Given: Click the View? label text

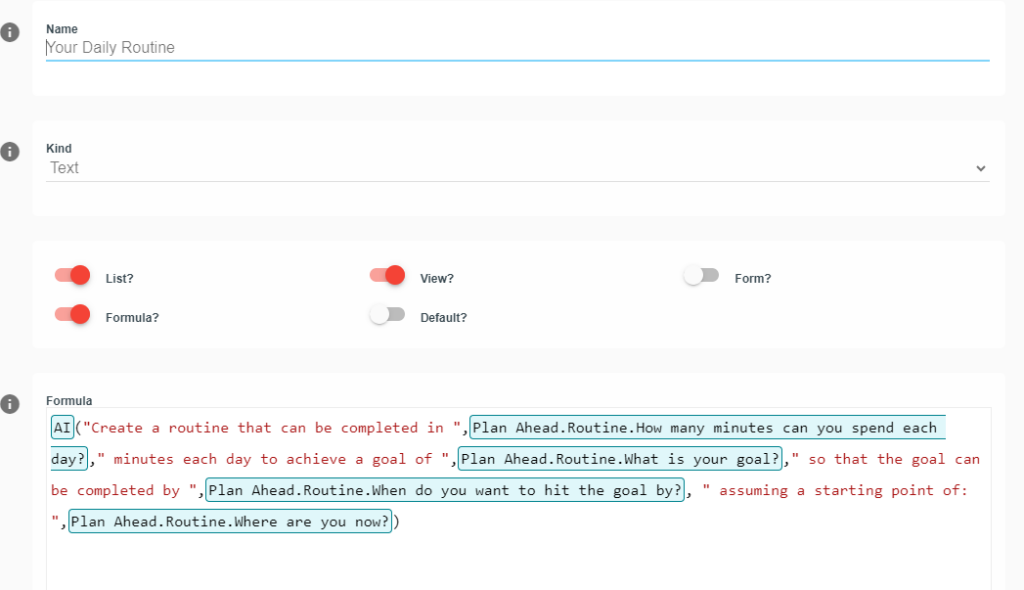Looking at the screenshot, I should coord(437,278).
